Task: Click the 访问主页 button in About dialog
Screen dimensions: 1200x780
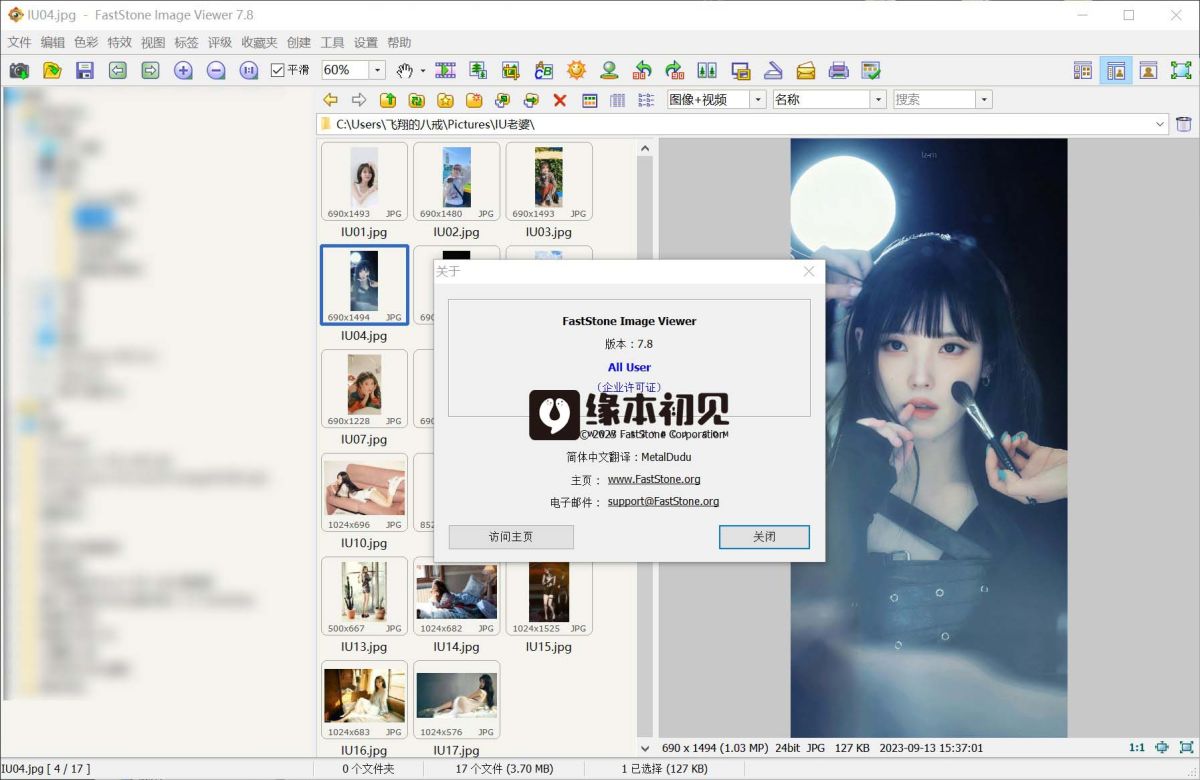Action: 511,537
